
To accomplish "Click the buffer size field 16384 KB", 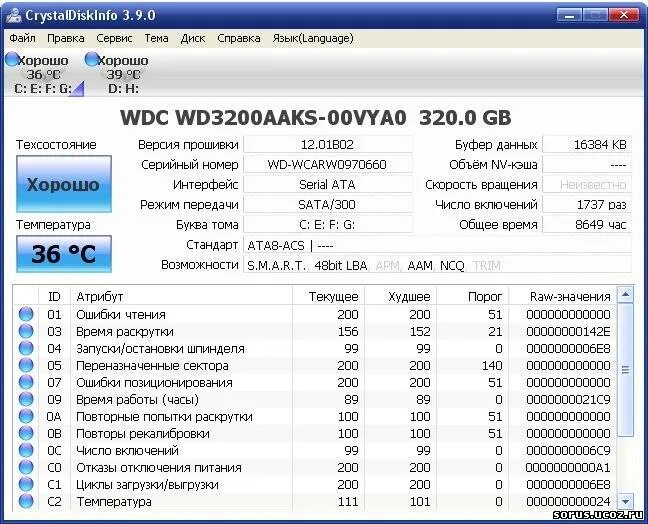I will coord(587,145).
